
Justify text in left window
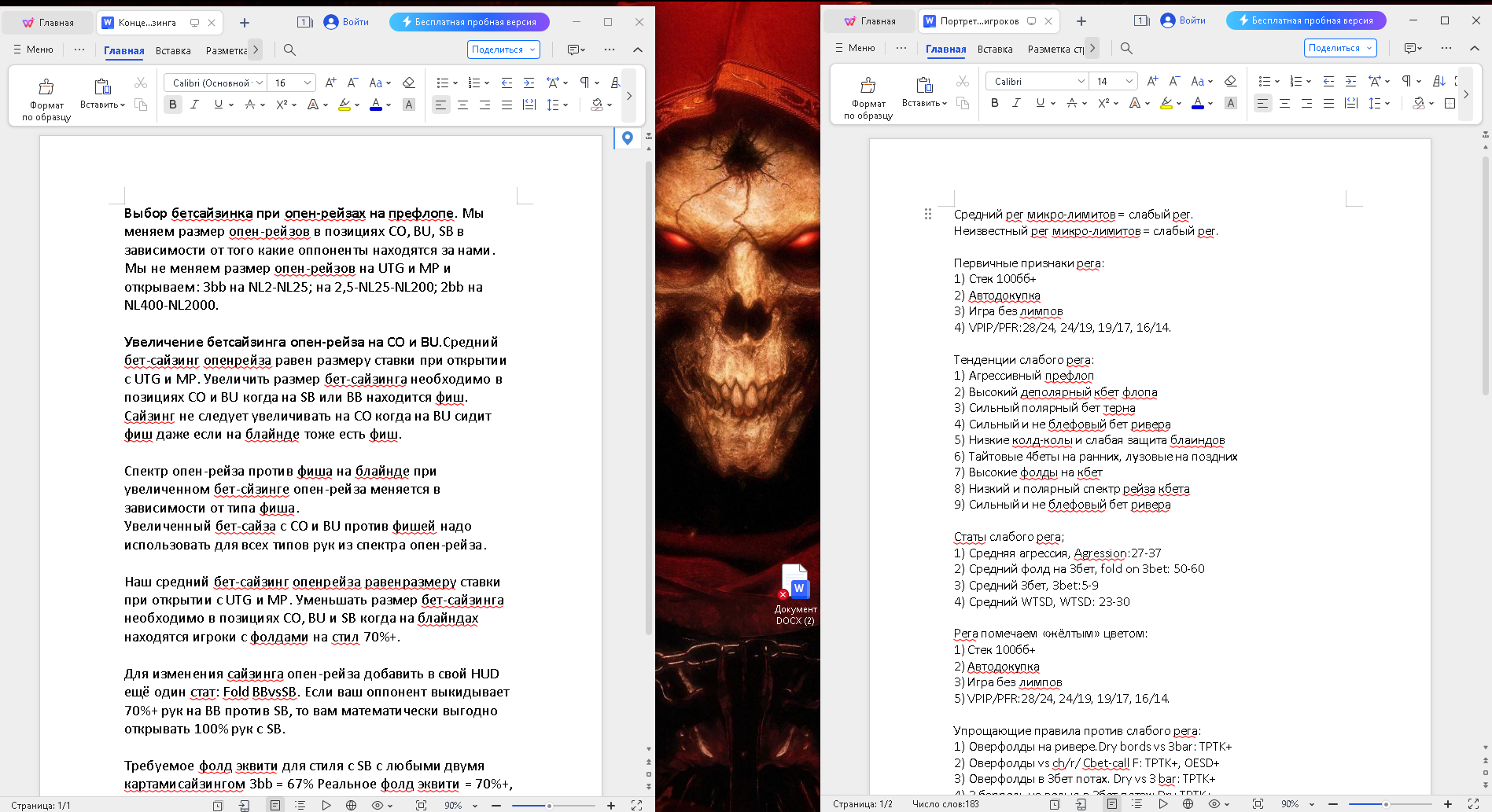click(x=507, y=105)
